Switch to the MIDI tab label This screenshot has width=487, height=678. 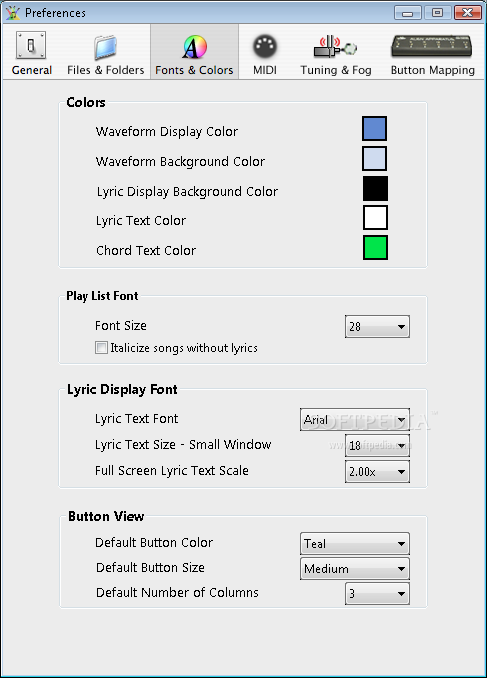(x=265, y=70)
